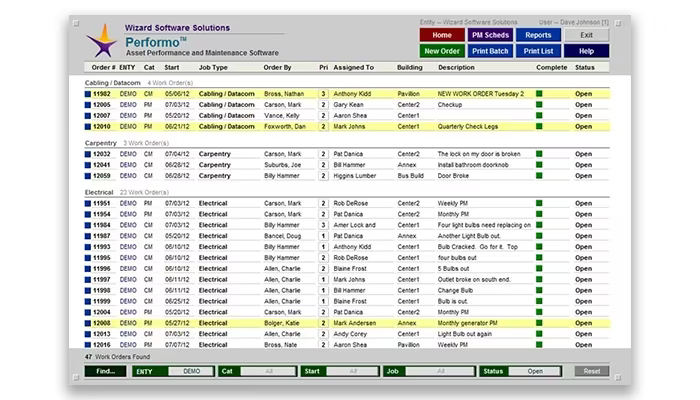Click priority box for order 11984
The height and width of the screenshot is (400, 700).
pyautogui.click(x=323, y=225)
